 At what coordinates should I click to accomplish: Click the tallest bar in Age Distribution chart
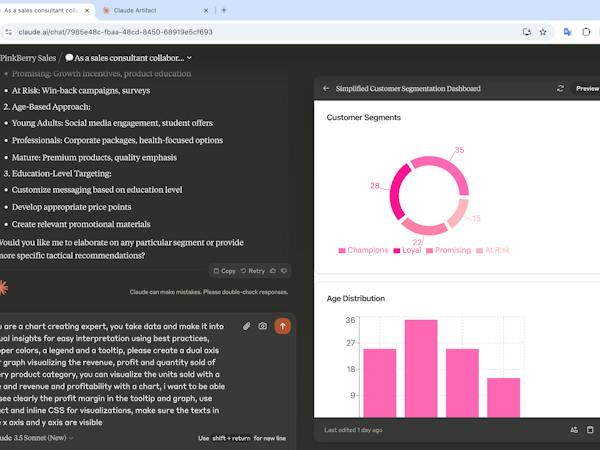pos(421,368)
